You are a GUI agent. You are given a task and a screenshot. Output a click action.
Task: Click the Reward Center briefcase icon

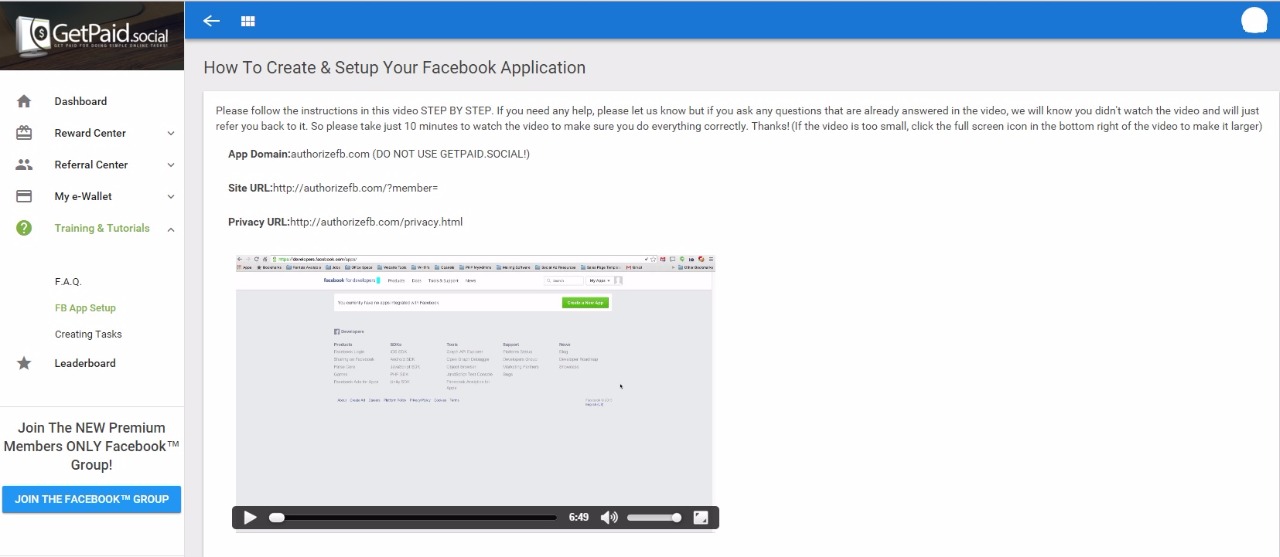(24, 133)
